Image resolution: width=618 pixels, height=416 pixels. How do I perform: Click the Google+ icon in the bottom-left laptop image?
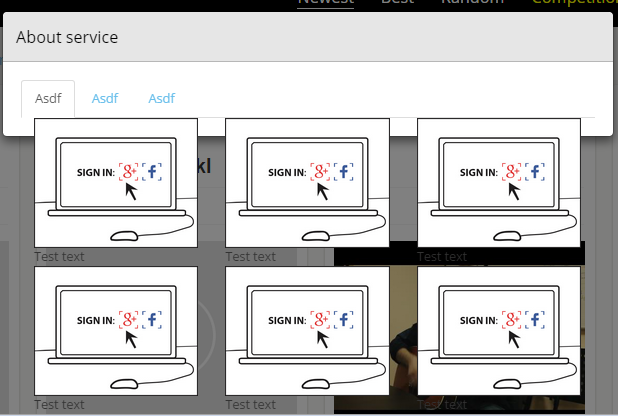[128, 320]
